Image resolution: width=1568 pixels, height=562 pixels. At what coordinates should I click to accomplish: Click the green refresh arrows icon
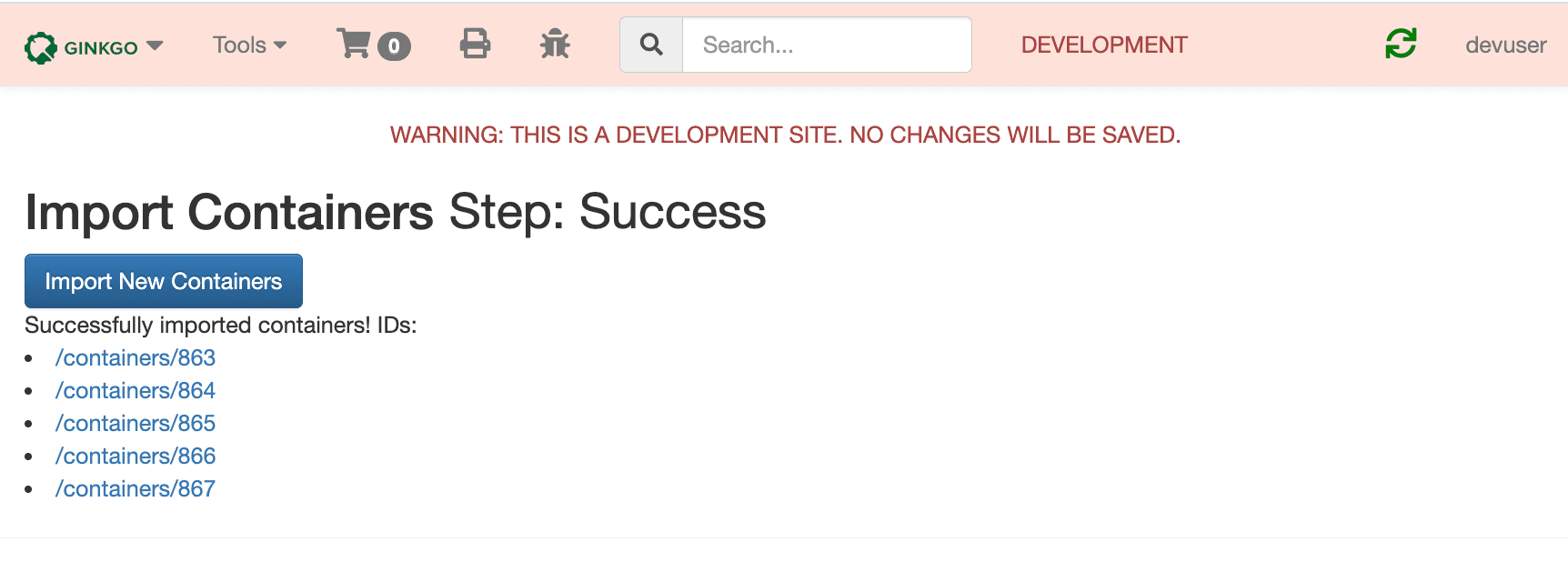point(1401,44)
